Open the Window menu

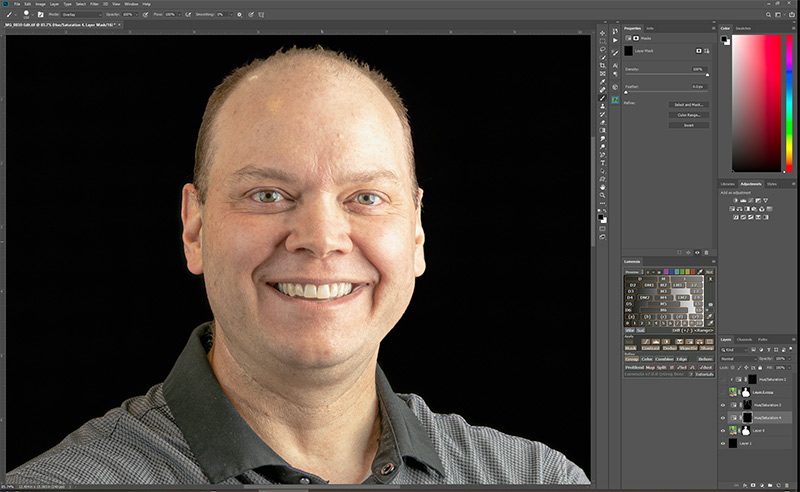click(132, 4)
